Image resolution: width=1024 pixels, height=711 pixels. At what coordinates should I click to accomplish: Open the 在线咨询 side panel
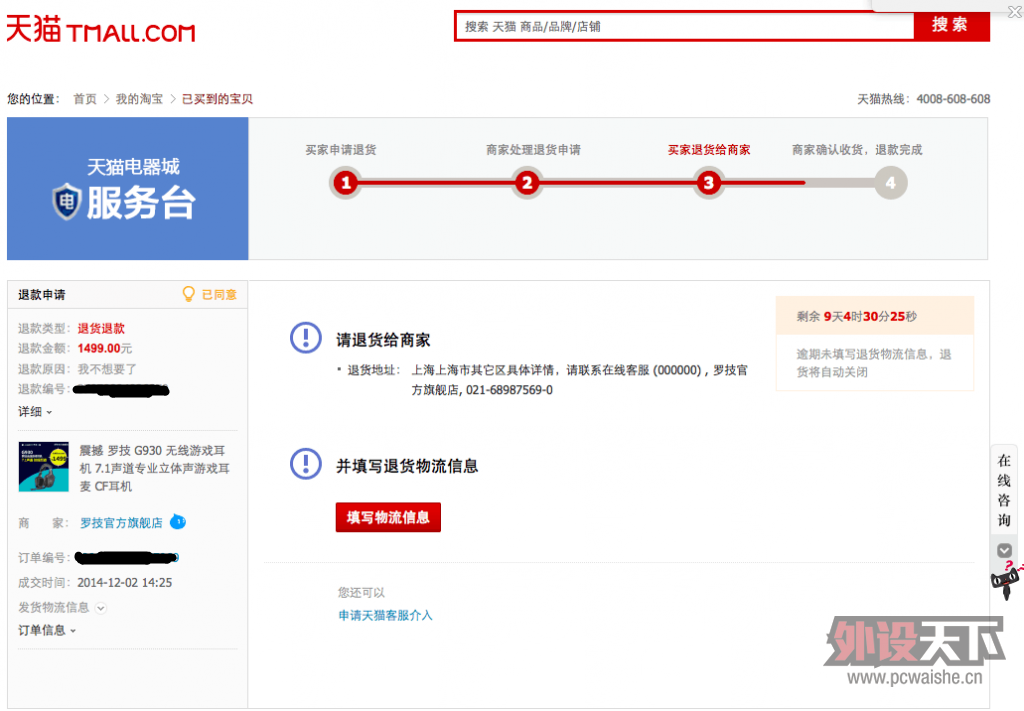click(x=1004, y=490)
